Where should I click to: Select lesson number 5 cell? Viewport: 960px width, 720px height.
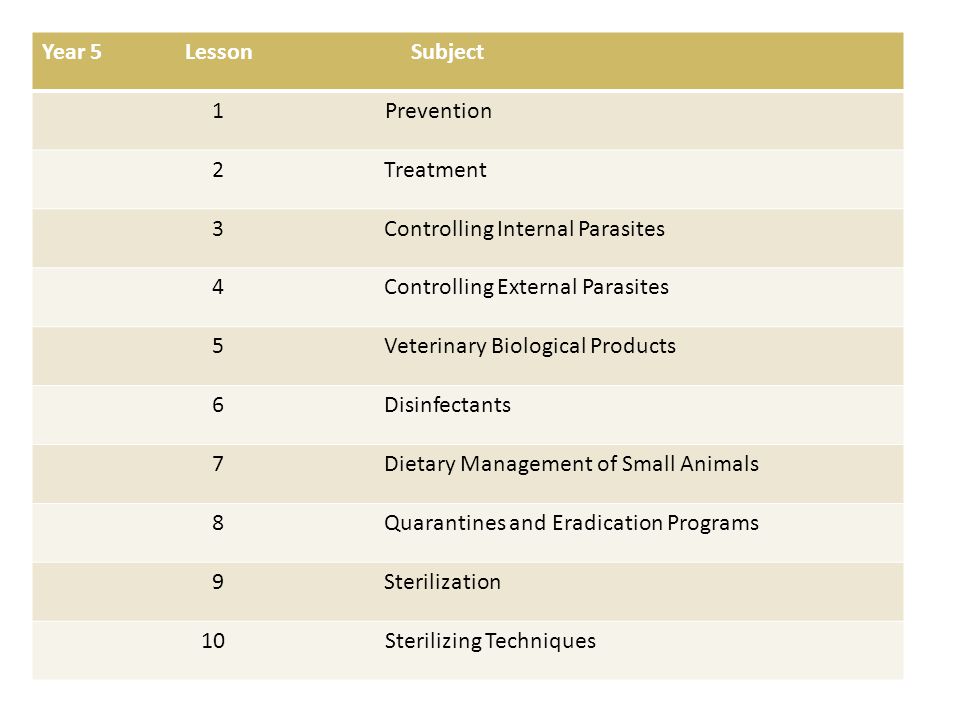coord(218,346)
